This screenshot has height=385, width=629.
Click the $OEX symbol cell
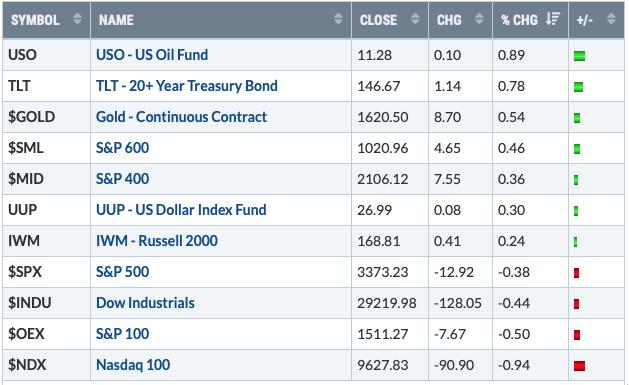click(47, 334)
